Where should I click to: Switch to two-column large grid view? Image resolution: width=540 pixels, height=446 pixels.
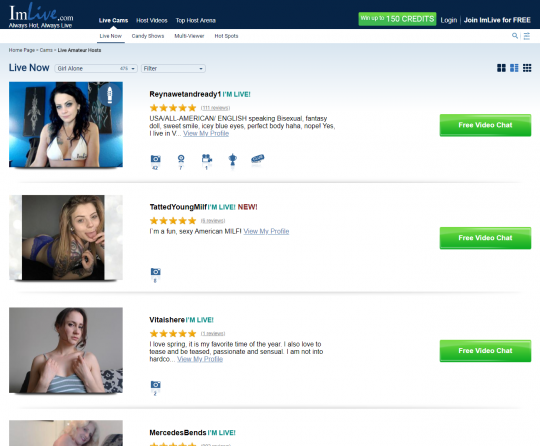[501, 68]
